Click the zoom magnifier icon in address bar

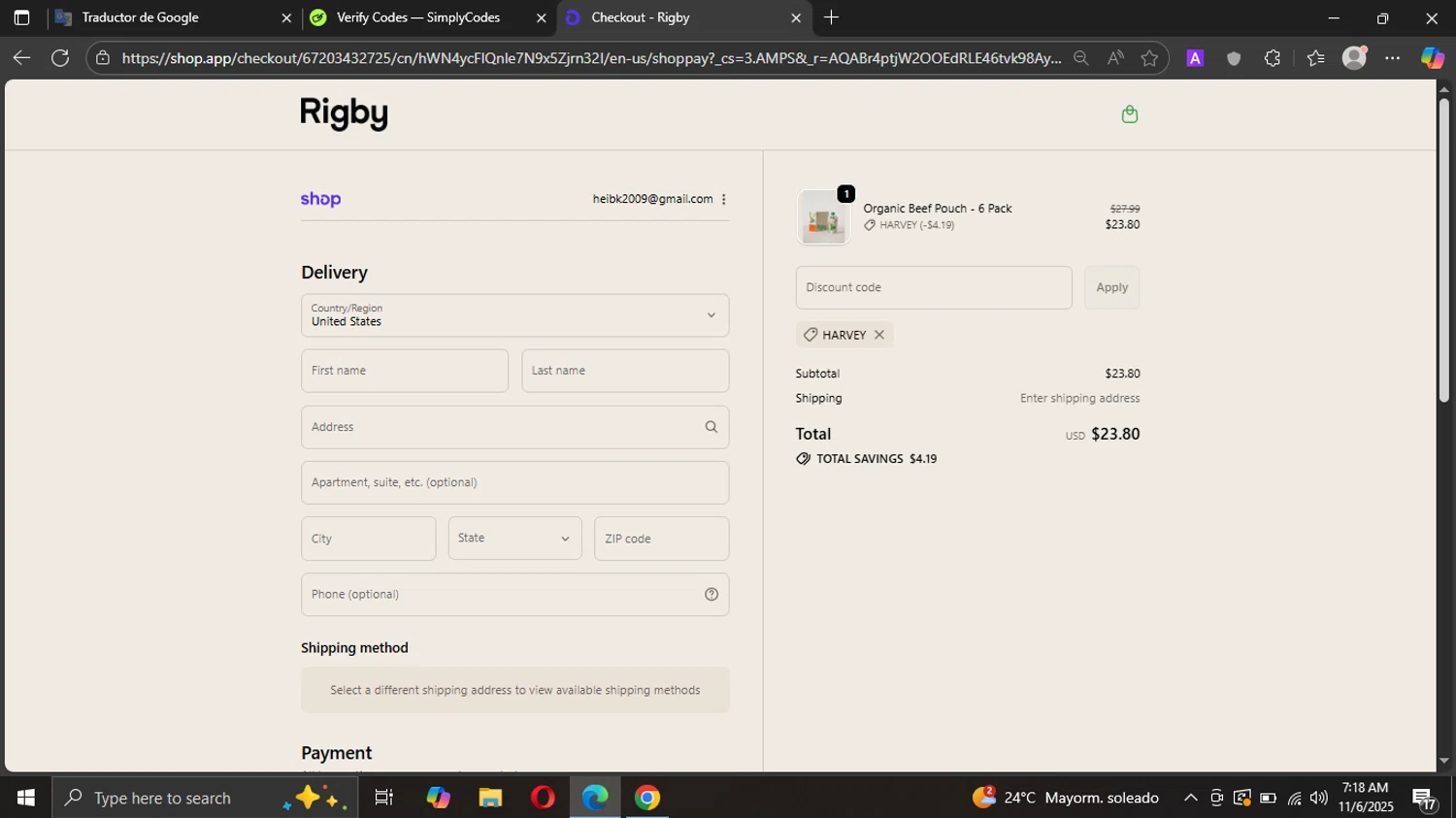pyautogui.click(x=1080, y=58)
